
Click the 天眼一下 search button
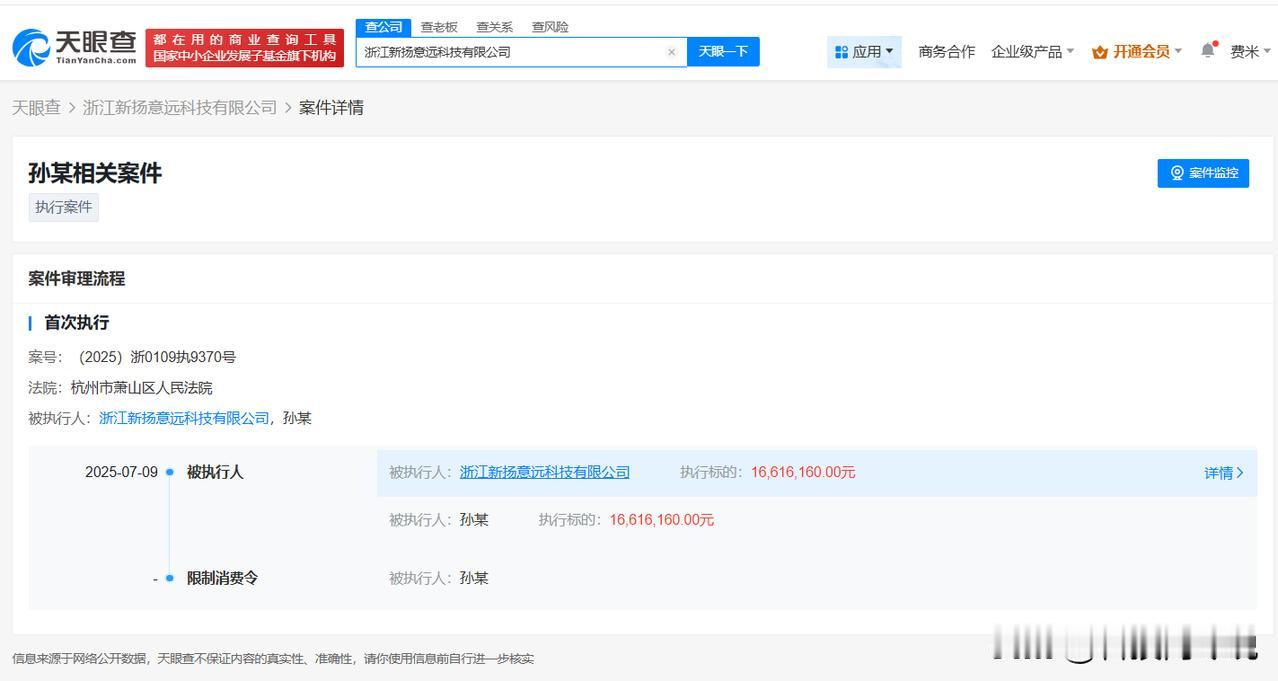point(723,52)
